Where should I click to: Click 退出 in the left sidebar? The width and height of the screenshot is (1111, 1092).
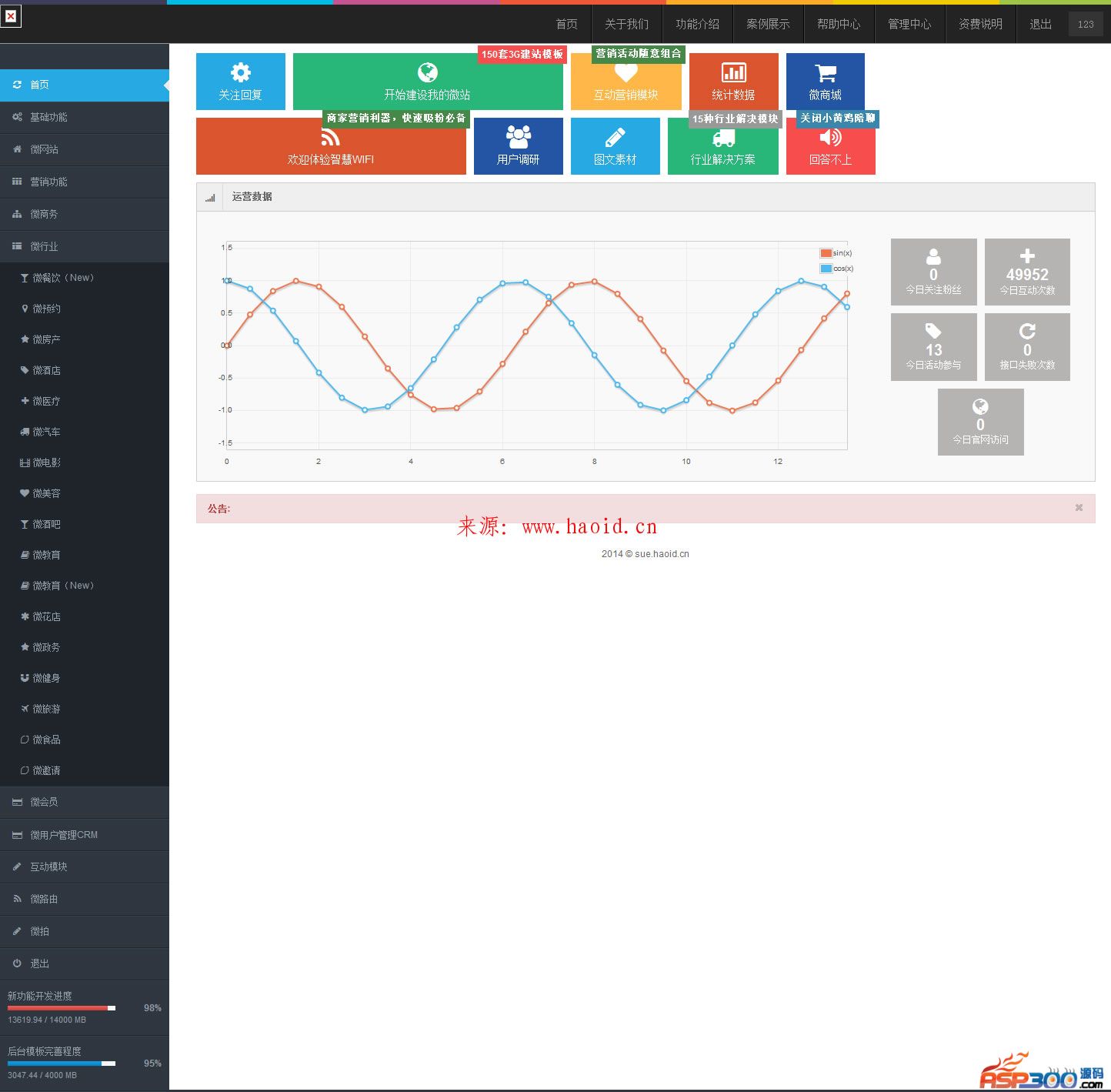85,963
